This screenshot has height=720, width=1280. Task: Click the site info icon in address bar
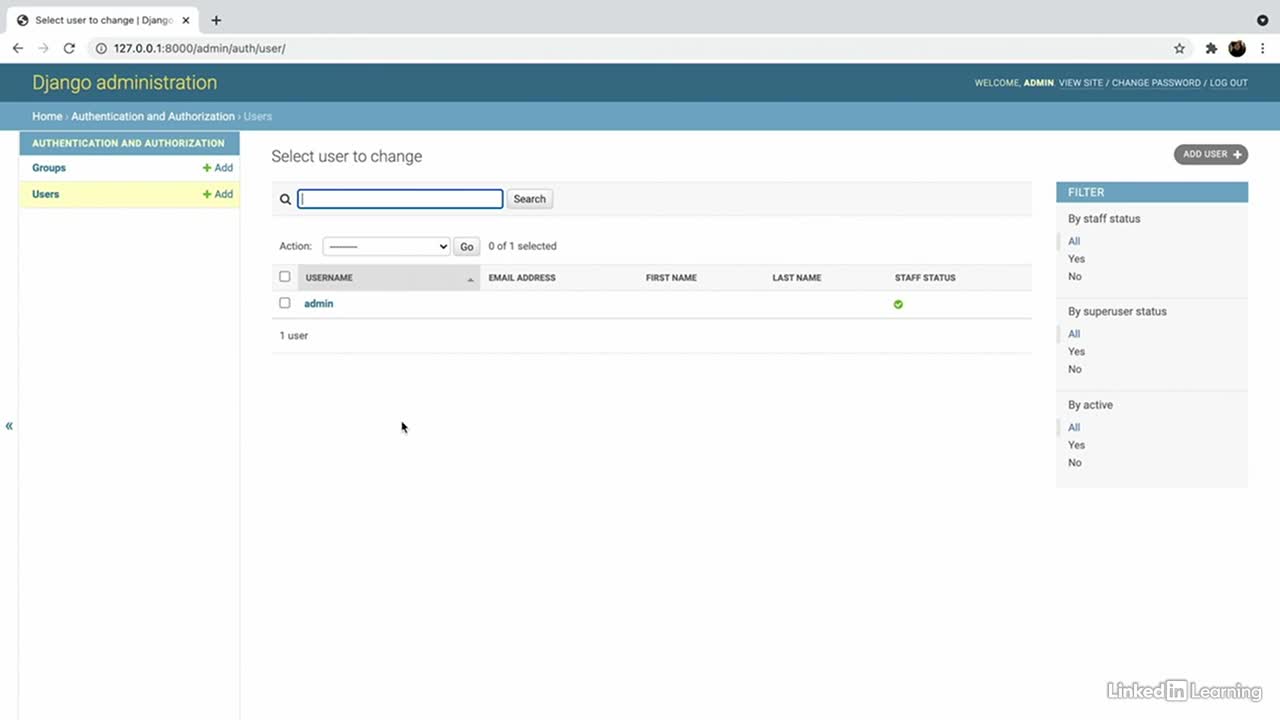point(101,48)
